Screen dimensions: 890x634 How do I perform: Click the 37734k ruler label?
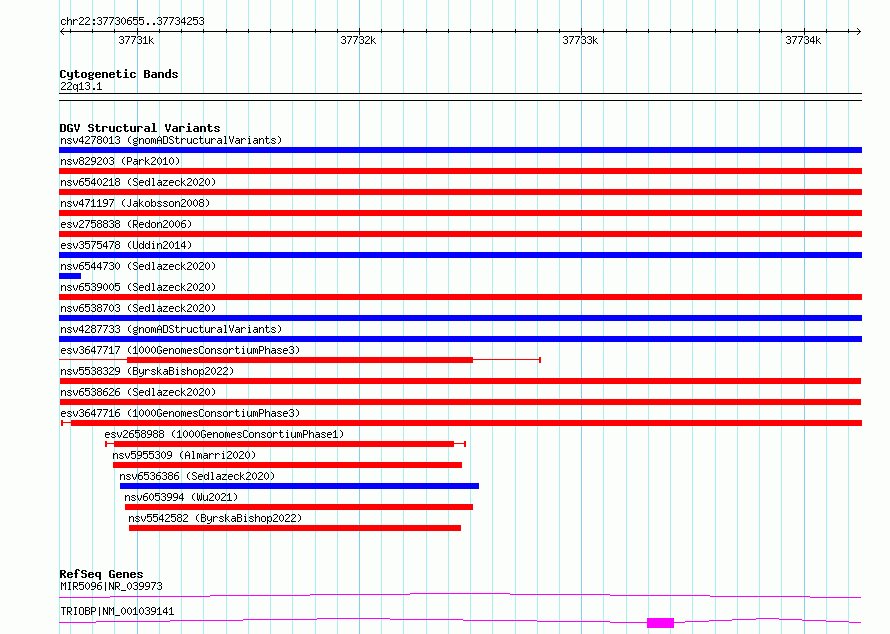[803, 40]
